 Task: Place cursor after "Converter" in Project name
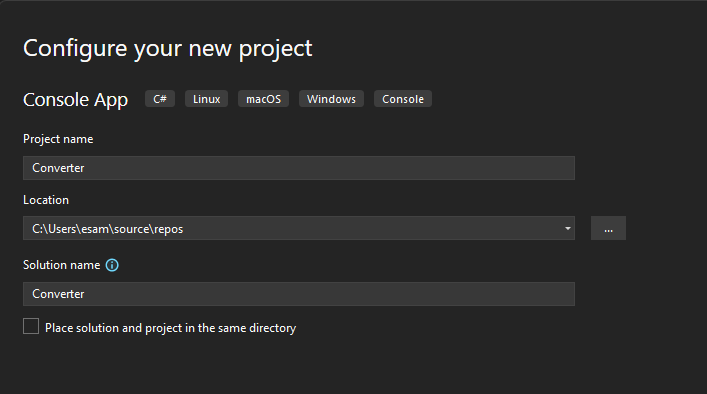pyautogui.click(x=85, y=168)
